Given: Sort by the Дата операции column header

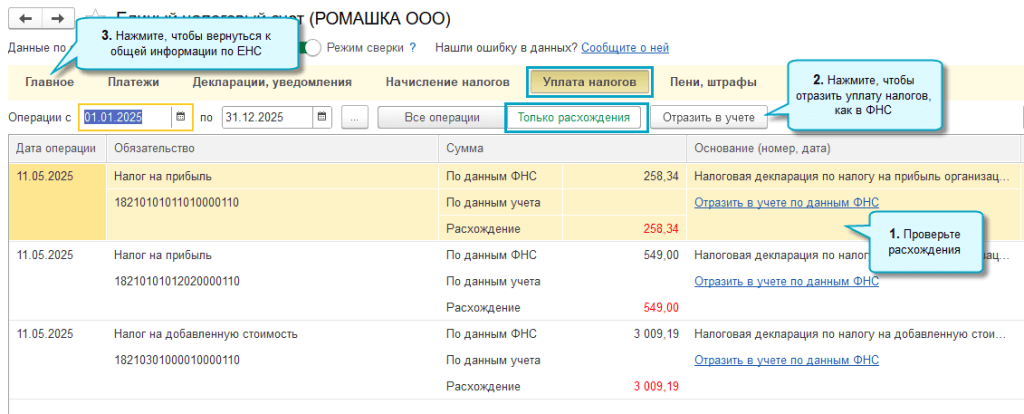Looking at the screenshot, I should [x=56, y=148].
